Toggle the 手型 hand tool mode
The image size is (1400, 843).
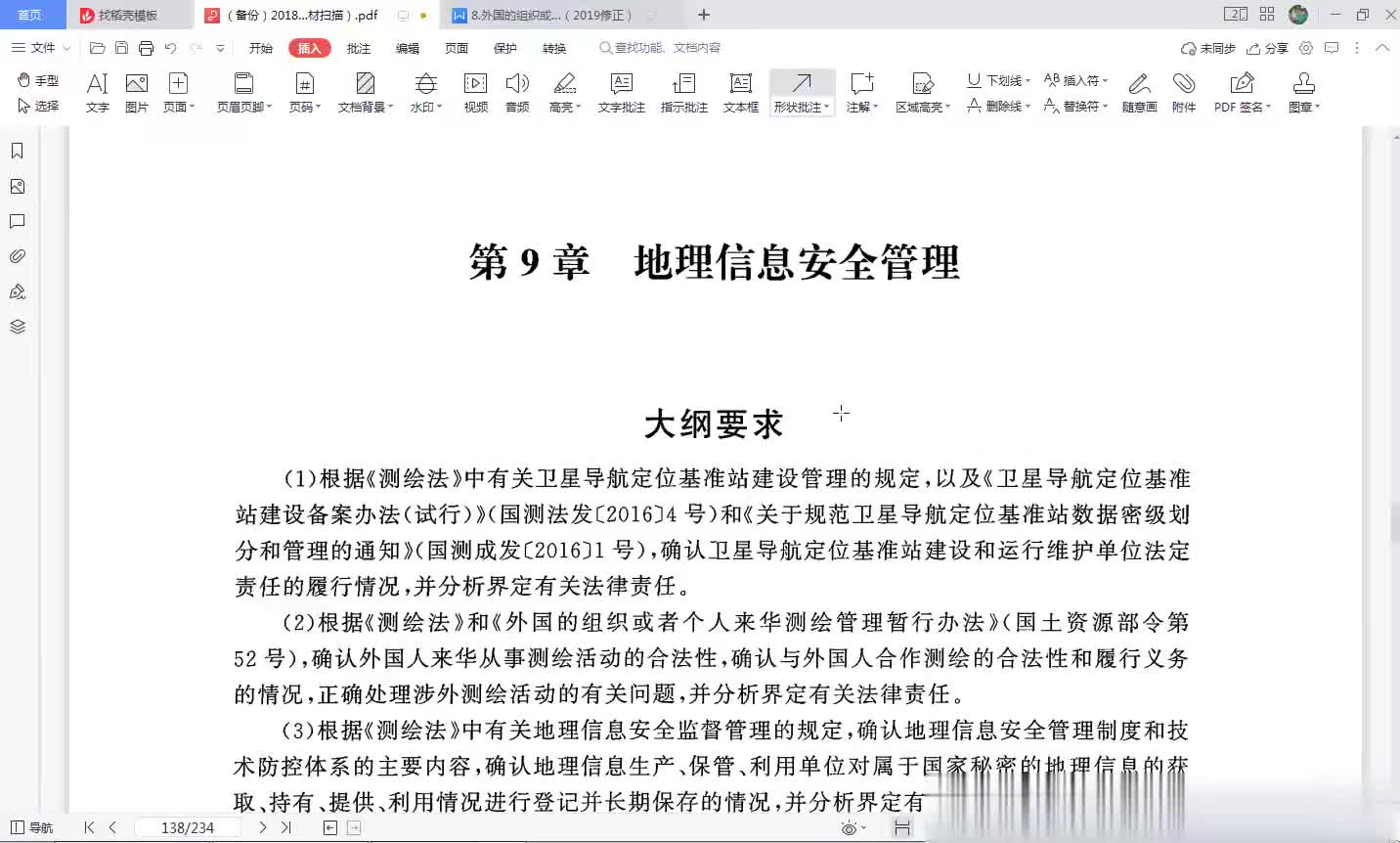(39, 80)
